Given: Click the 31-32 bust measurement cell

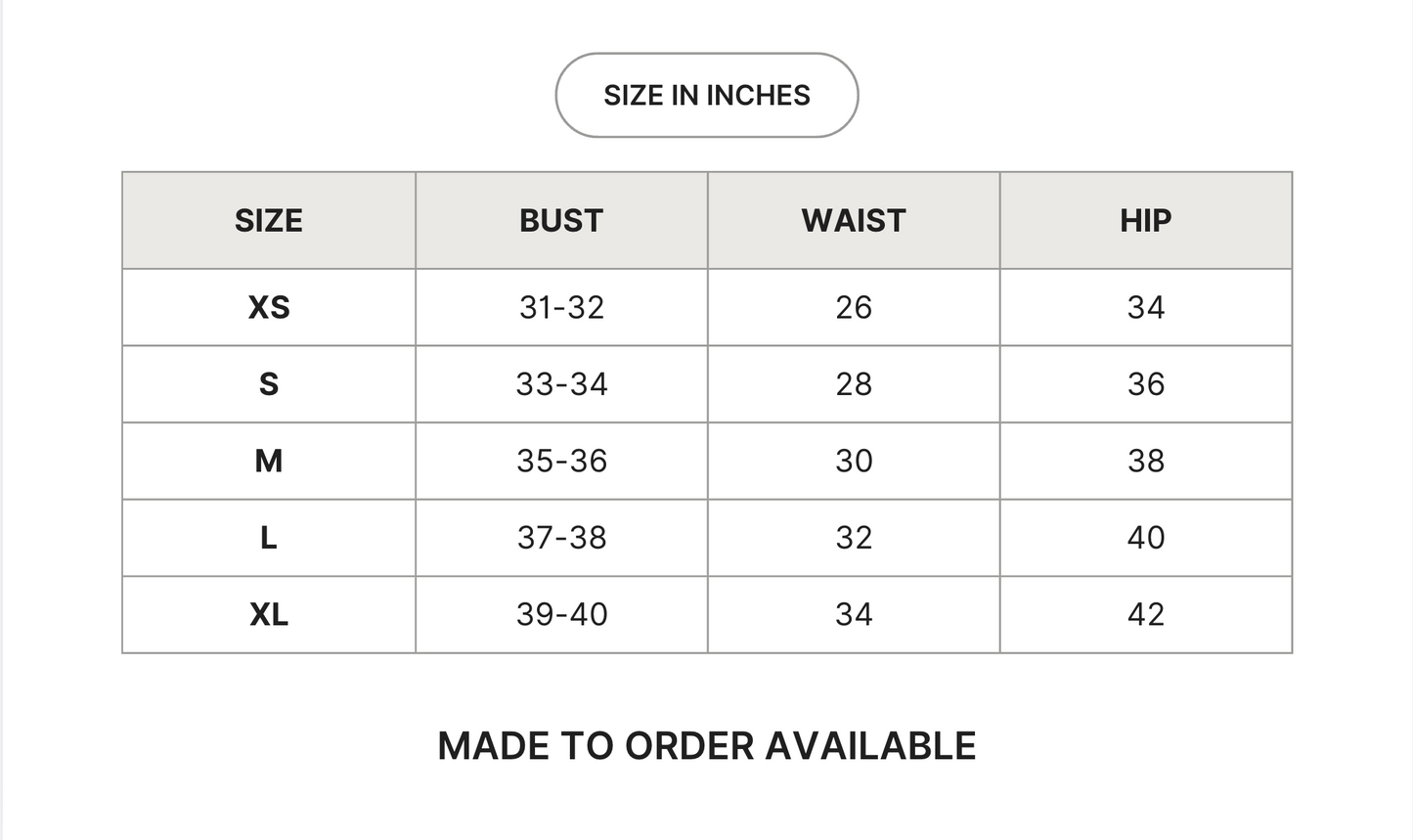Looking at the screenshot, I should click(x=561, y=307).
